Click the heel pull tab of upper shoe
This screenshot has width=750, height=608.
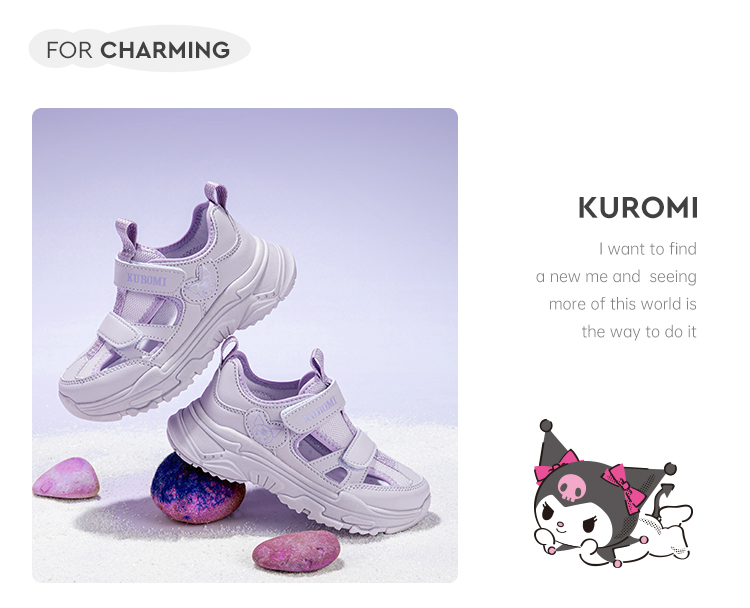coord(216,194)
